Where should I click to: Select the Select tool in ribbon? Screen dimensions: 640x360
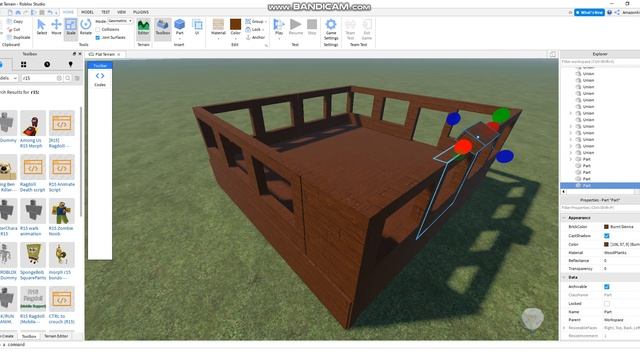click(x=41, y=27)
